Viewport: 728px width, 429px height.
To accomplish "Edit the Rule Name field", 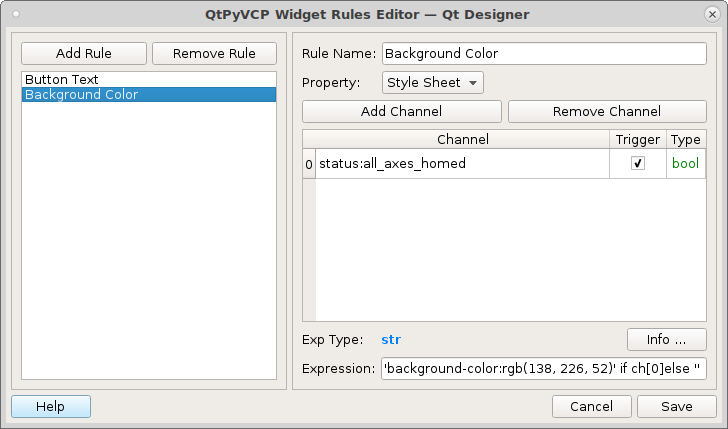I will (544, 53).
